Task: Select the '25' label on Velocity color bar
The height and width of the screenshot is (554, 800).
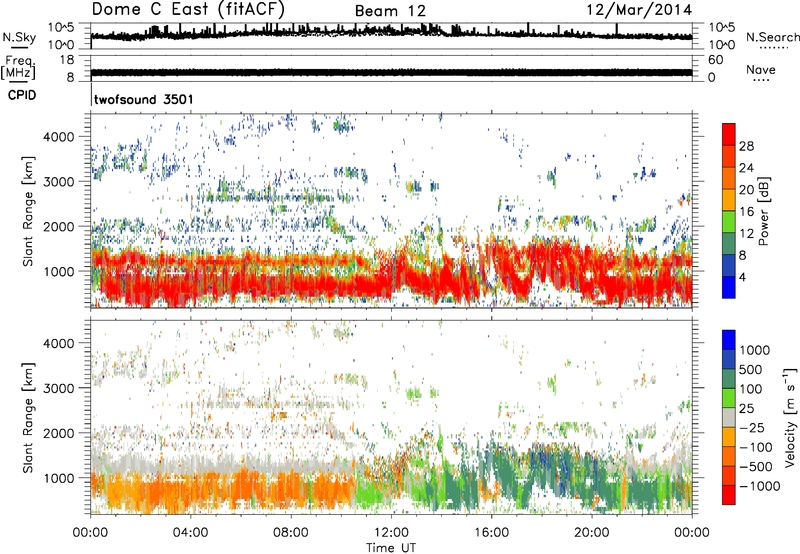Action: (746, 409)
